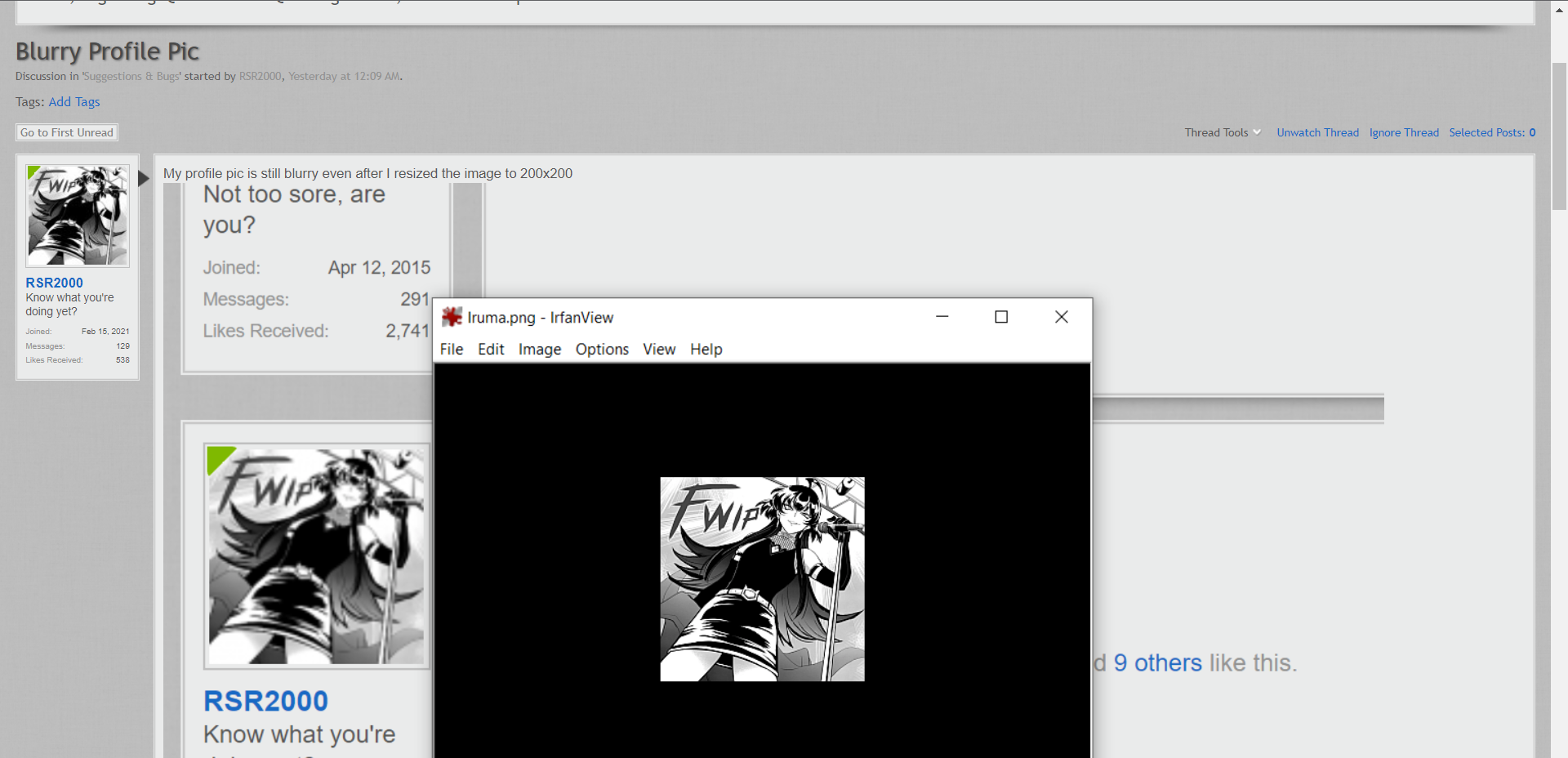Click the Iruma.png image in IrfanView
Viewport: 1568px width, 758px height.
762,579
